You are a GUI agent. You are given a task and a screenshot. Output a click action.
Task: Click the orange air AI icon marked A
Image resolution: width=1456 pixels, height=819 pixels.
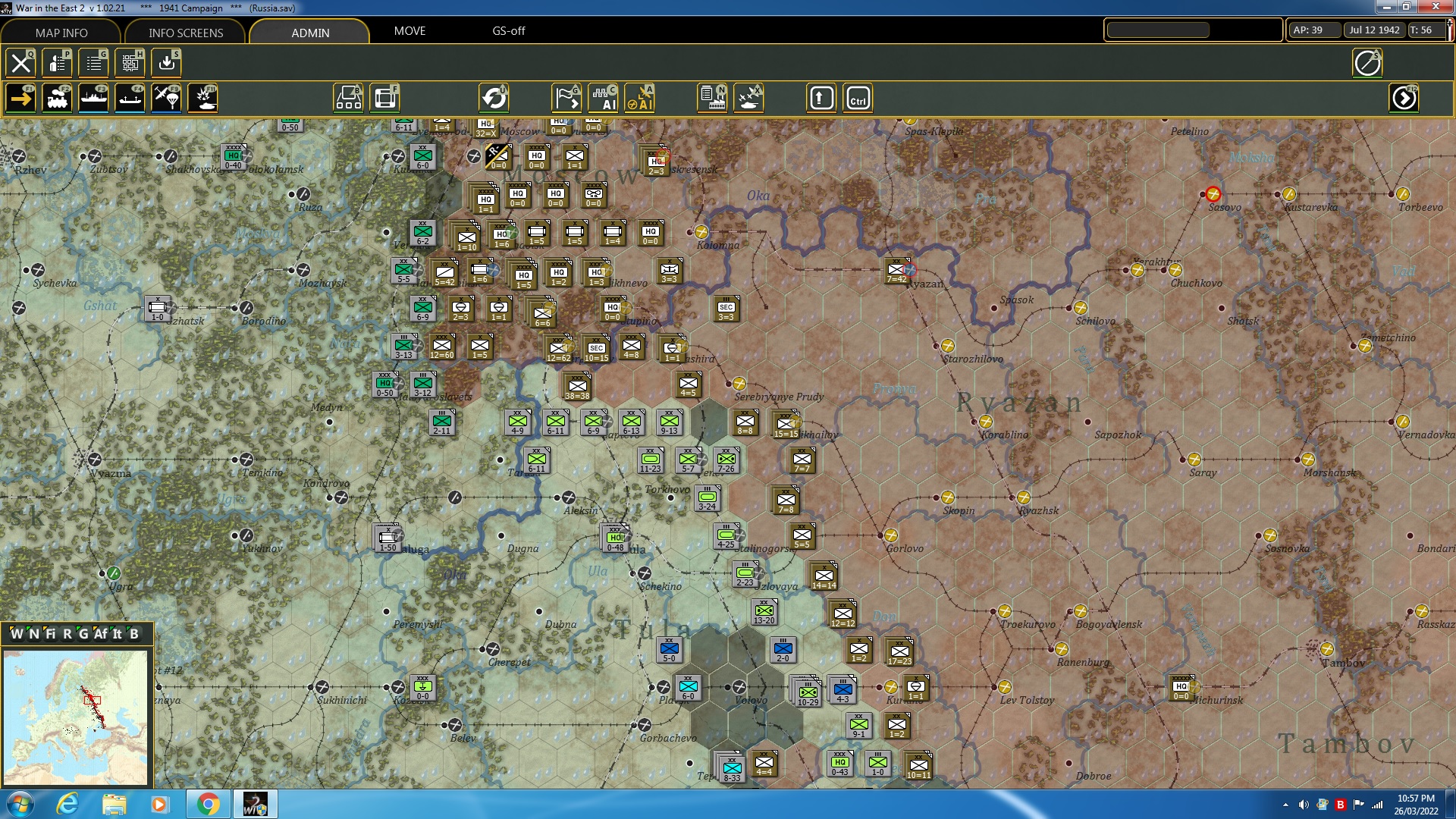coord(640,99)
